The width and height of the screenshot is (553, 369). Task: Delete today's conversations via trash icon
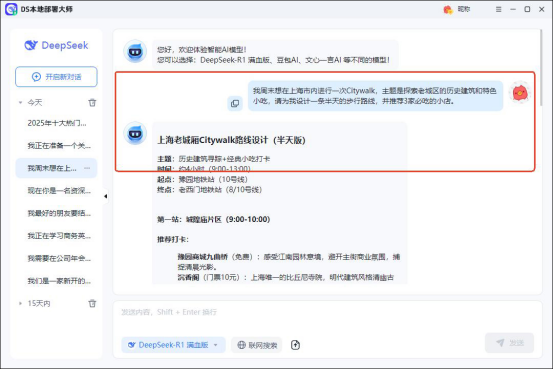coord(92,103)
